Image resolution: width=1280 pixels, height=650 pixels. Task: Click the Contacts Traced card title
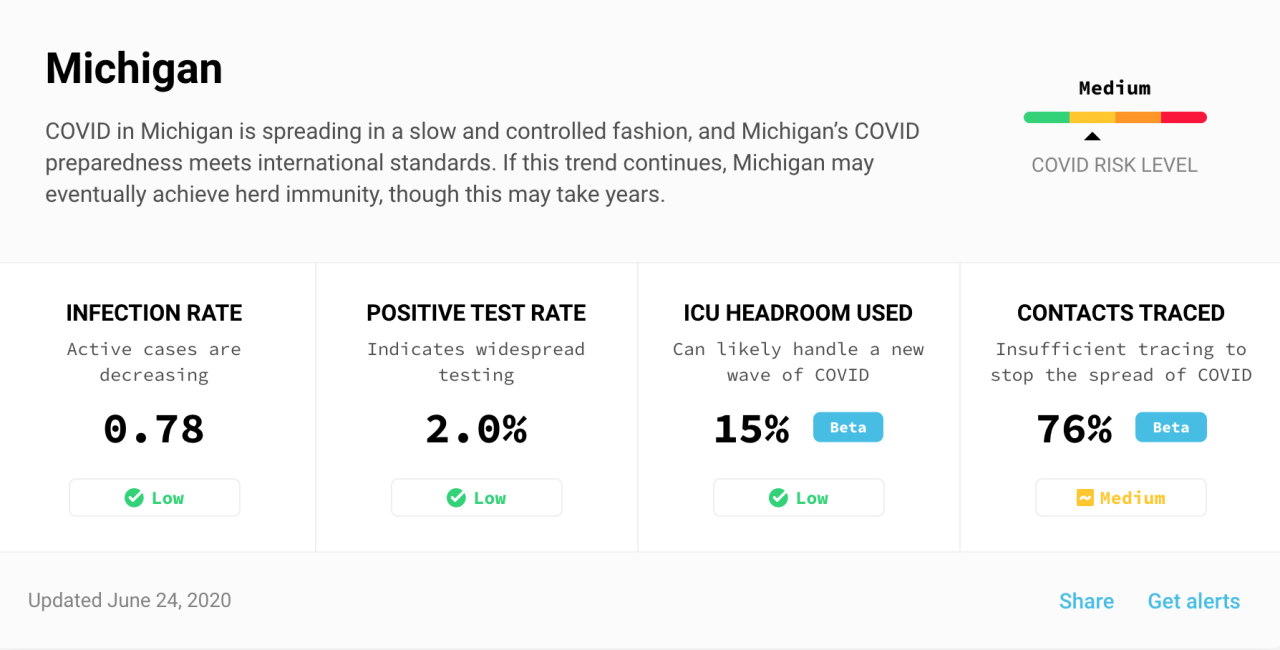(x=1121, y=313)
